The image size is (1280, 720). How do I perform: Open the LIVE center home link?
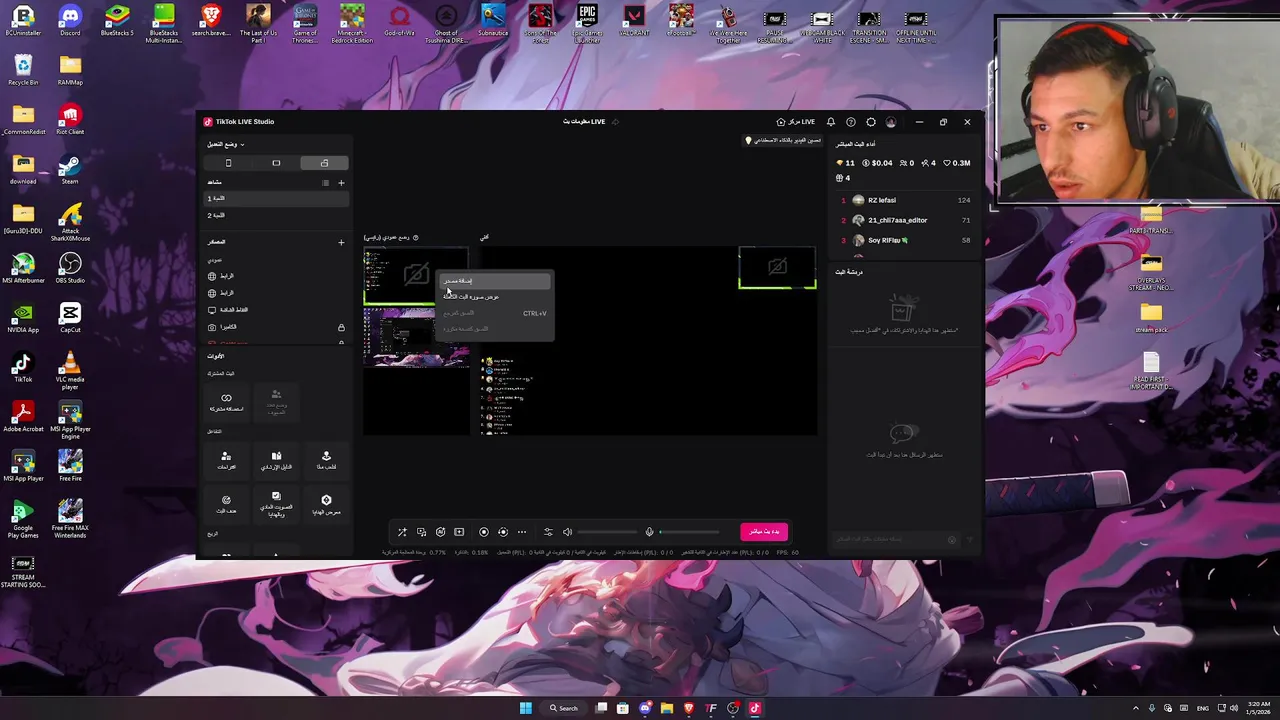tap(796, 122)
